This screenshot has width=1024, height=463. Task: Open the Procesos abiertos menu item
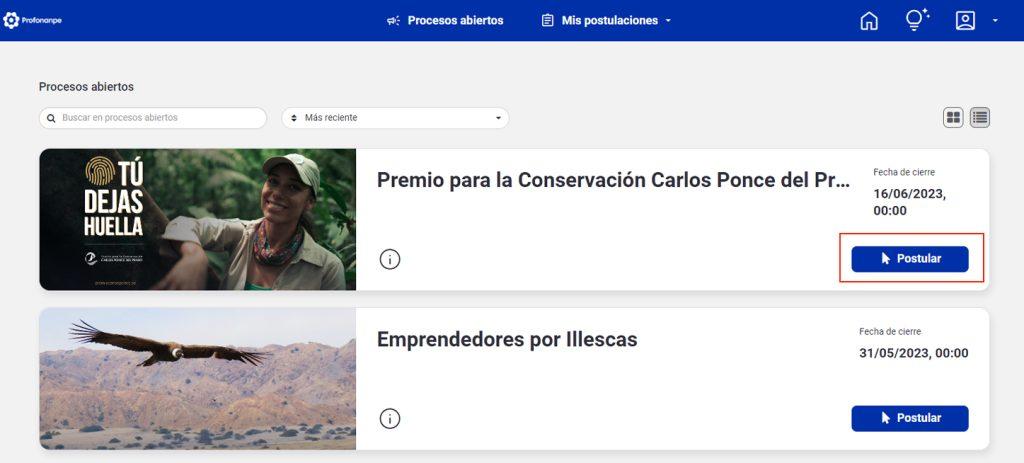[445, 20]
